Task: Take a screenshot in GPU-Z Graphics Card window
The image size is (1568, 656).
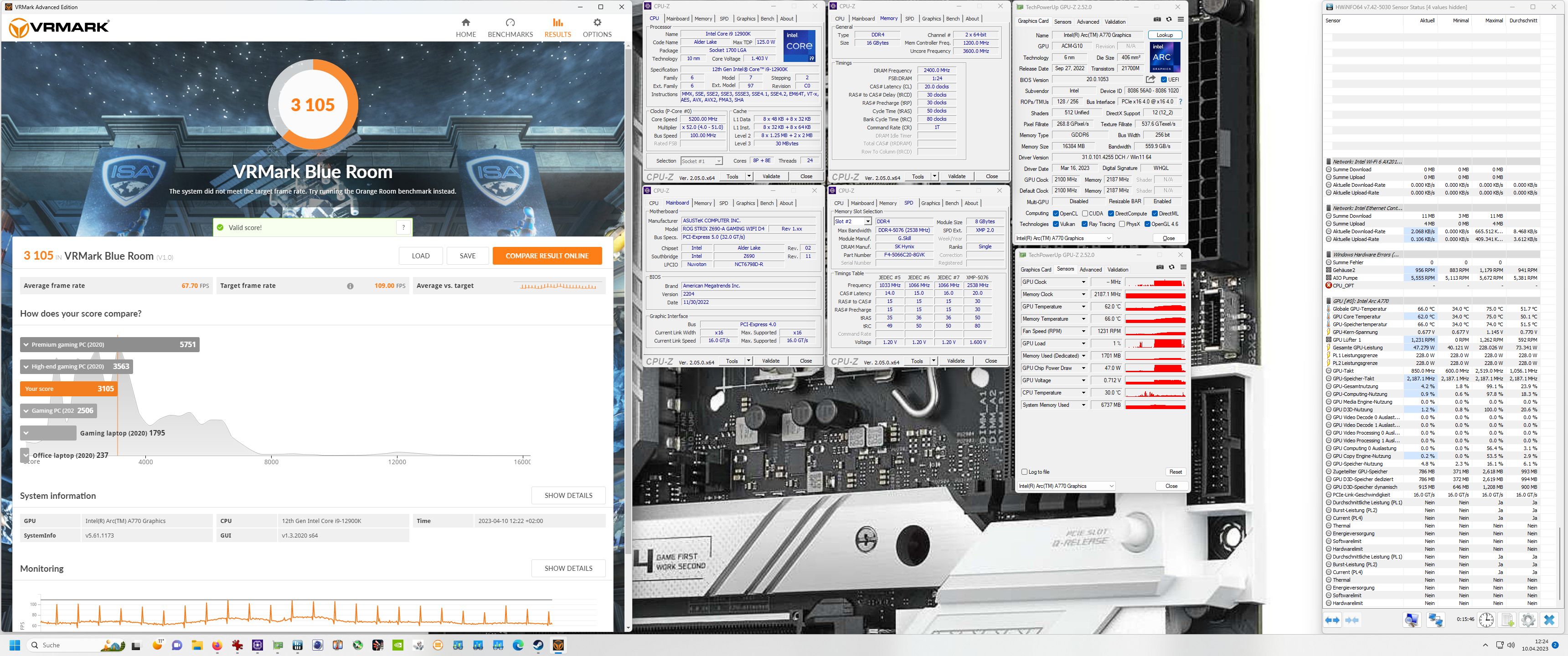Action: pos(1157,20)
